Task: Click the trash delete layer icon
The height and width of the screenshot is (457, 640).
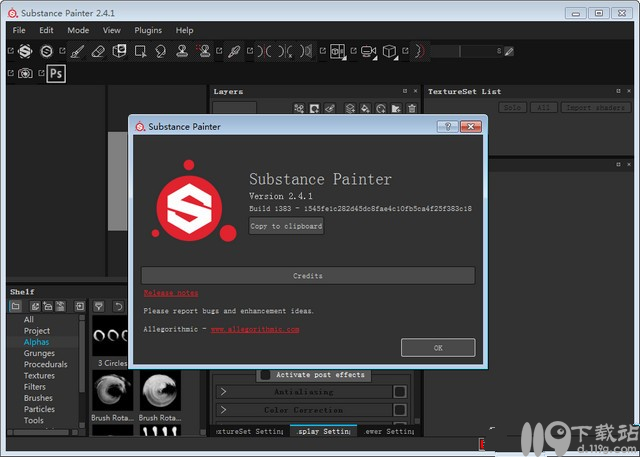Action: tap(412, 108)
